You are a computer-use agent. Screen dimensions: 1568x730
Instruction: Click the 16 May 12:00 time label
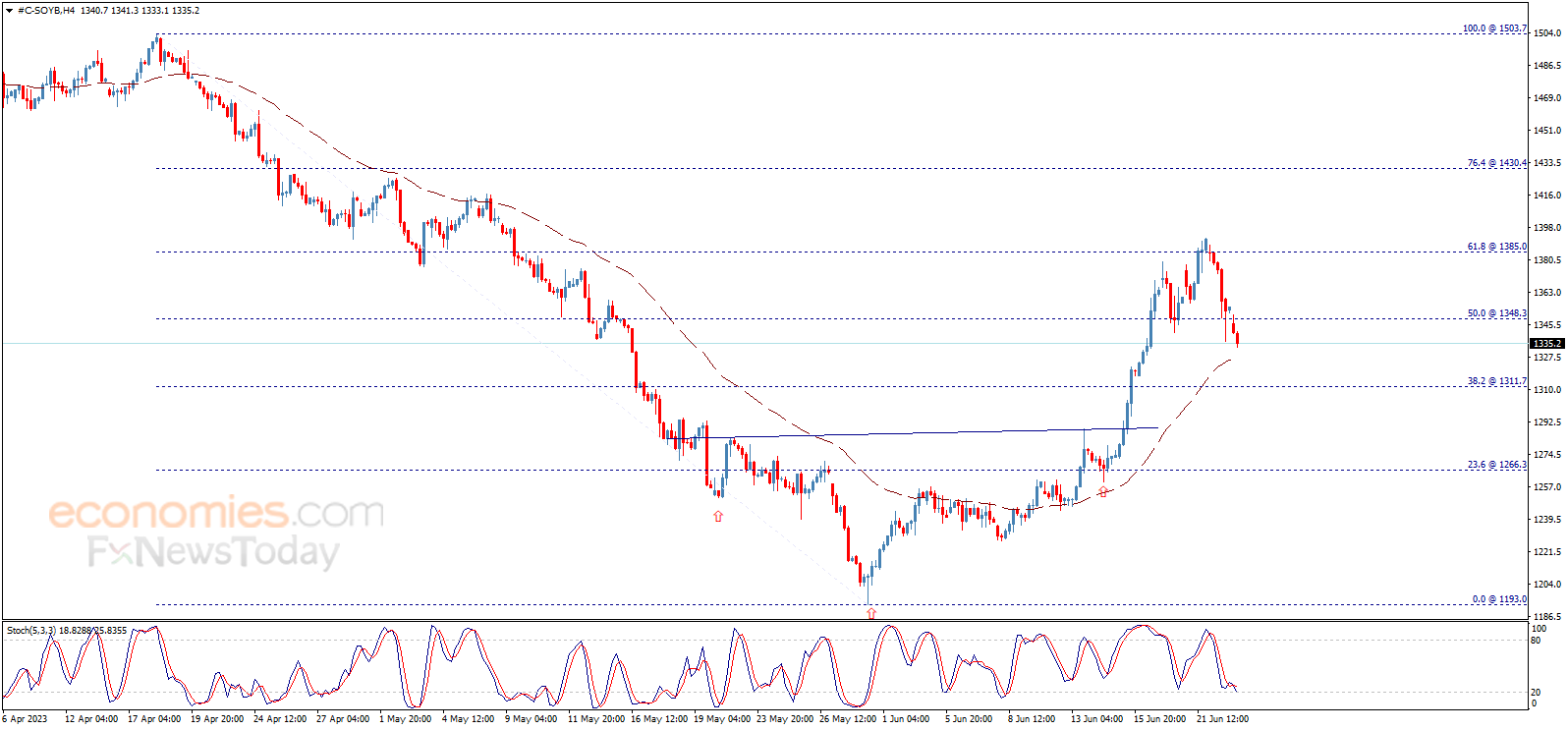click(x=659, y=719)
